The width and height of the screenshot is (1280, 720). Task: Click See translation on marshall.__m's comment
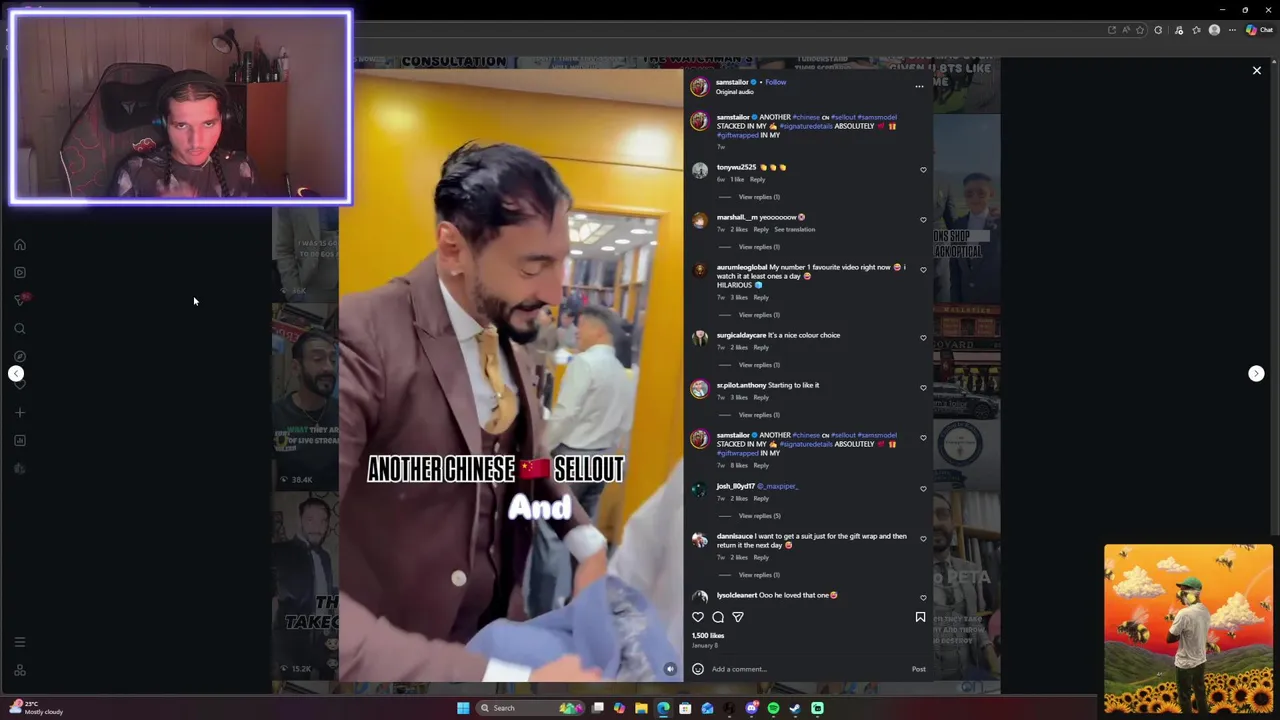[x=794, y=229]
